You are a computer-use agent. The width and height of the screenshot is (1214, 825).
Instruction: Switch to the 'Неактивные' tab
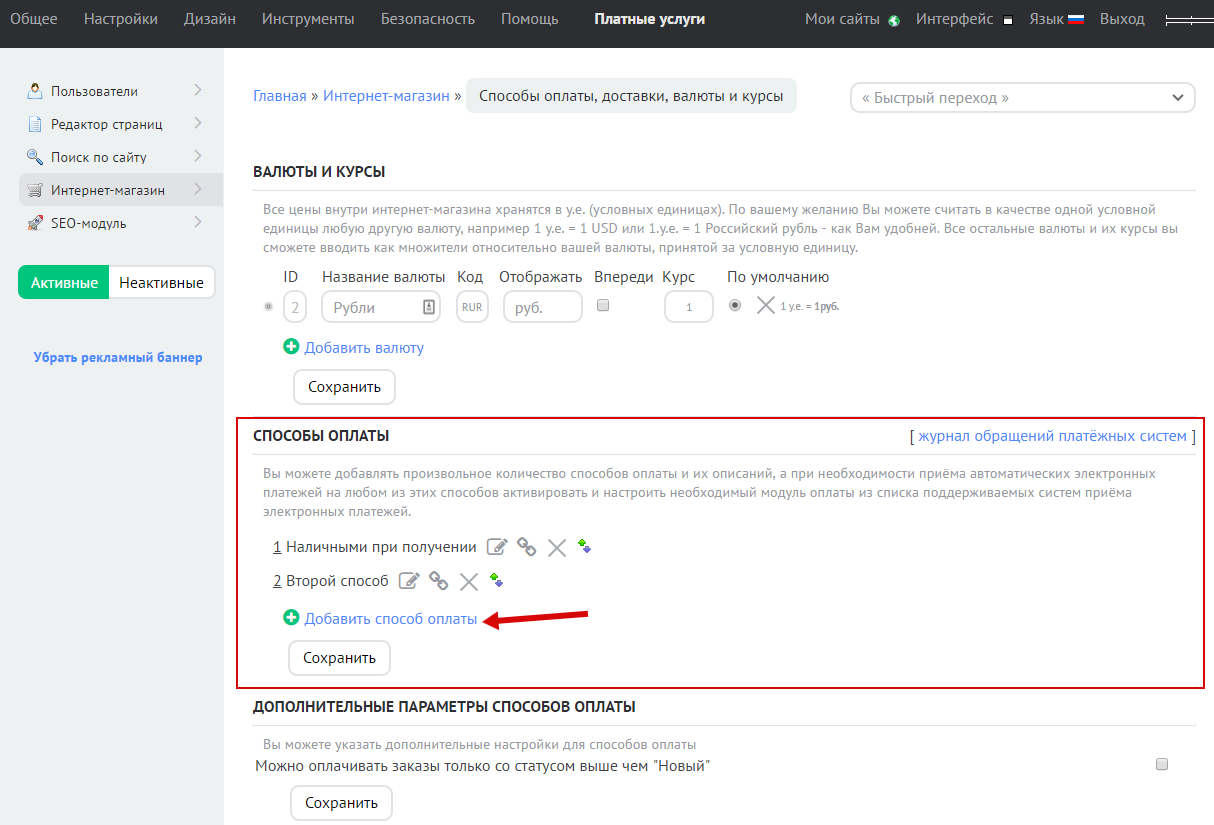(161, 283)
